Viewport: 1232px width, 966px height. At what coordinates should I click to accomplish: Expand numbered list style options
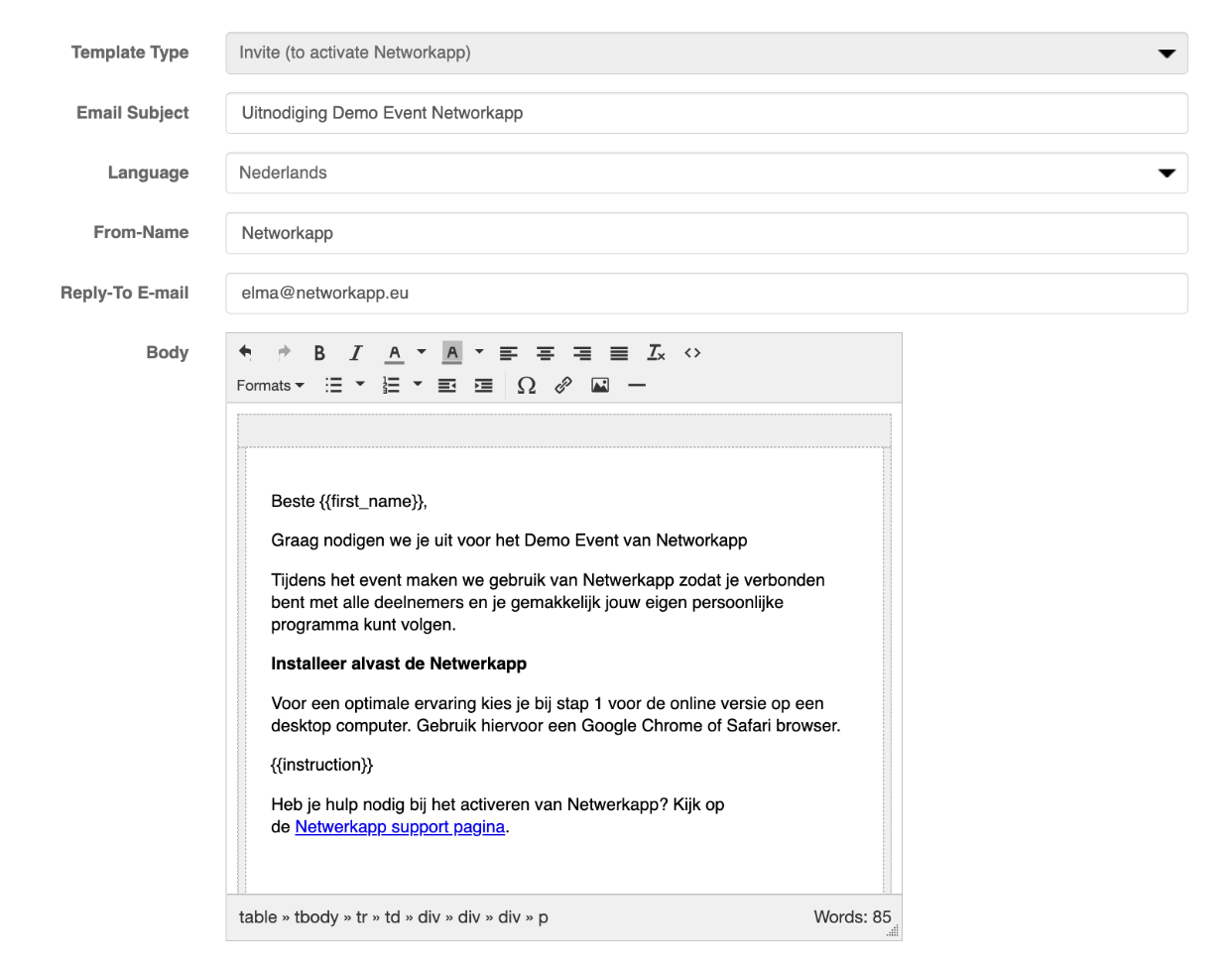click(x=418, y=385)
